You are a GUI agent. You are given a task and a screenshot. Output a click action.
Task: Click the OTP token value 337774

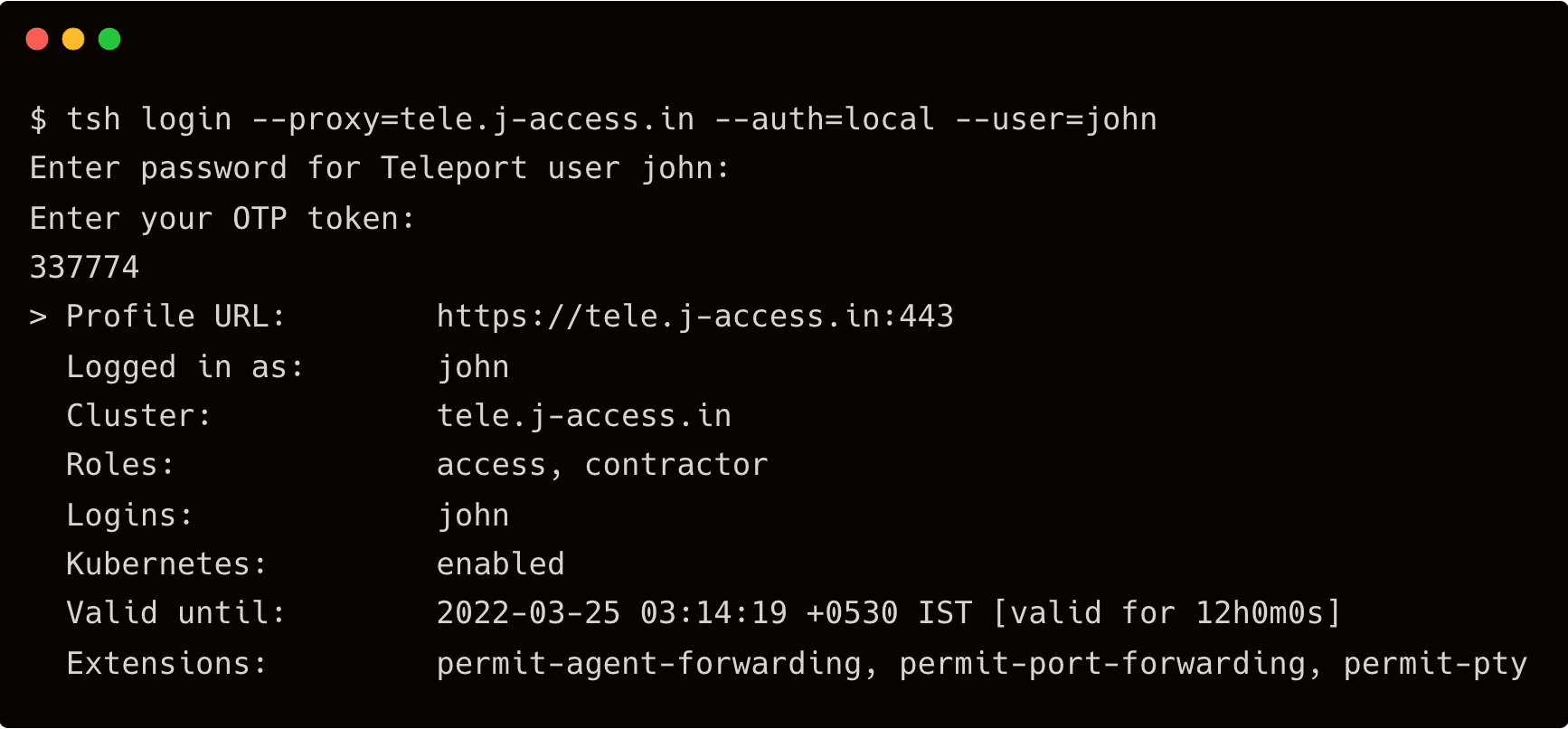(84, 268)
